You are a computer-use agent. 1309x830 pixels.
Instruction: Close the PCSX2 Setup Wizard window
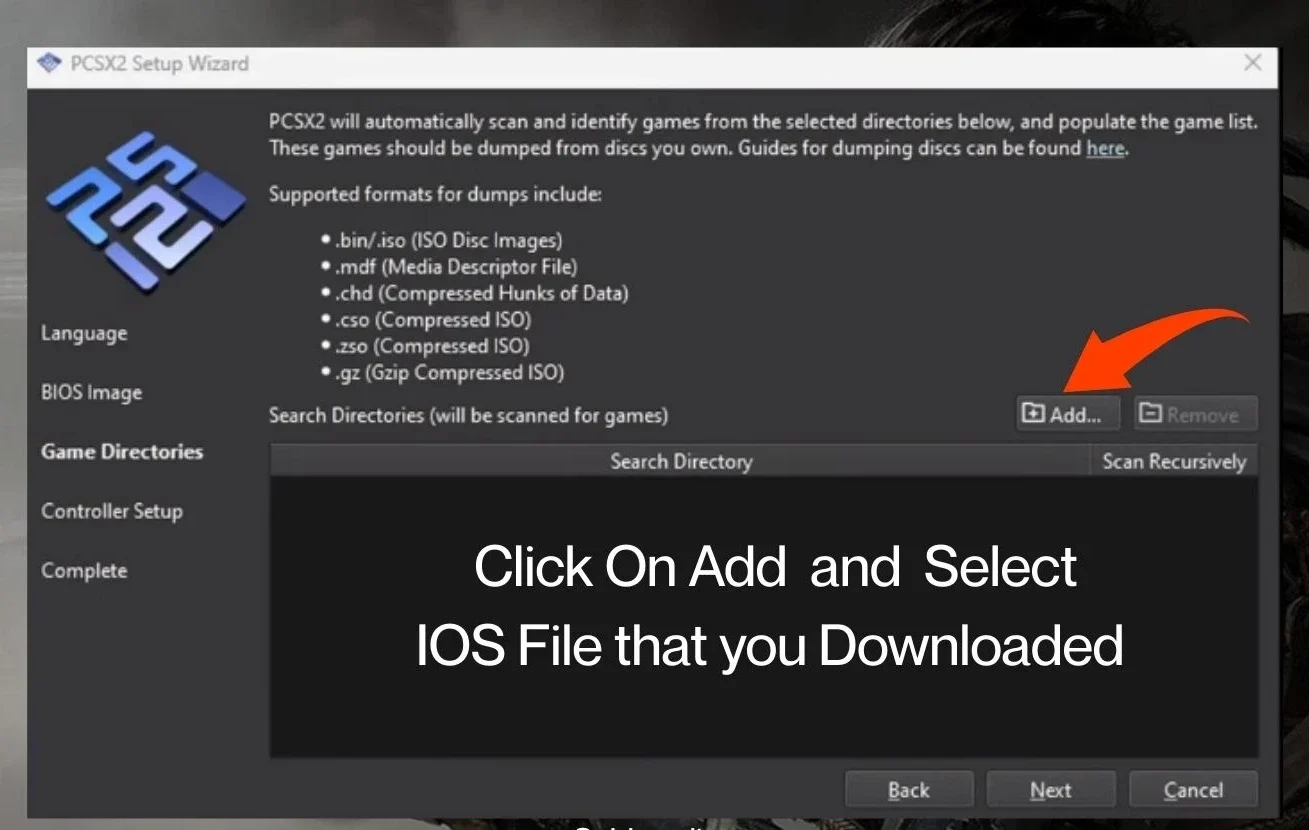pyautogui.click(x=1252, y=63)
